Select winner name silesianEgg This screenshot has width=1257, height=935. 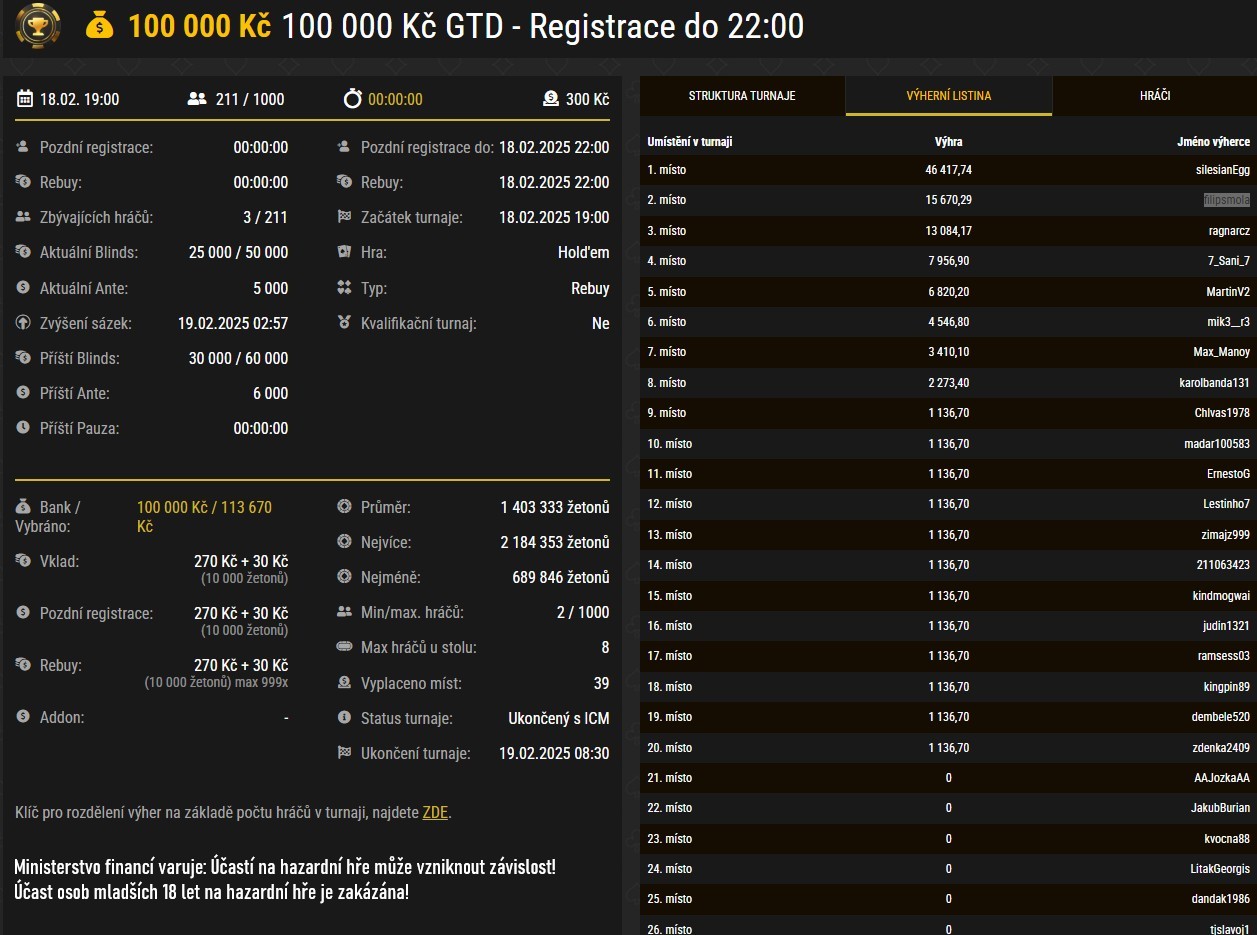1222,170
